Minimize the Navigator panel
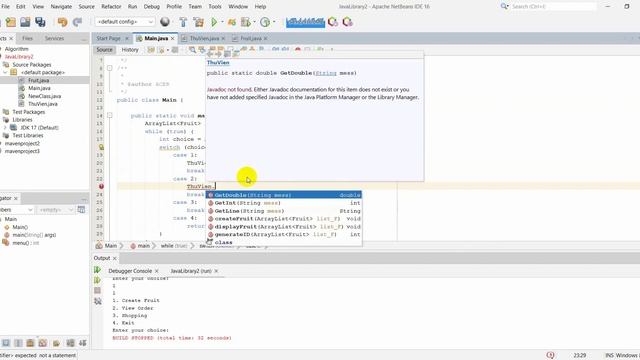The width and height of the screenshot is (640, 360). 84,199
